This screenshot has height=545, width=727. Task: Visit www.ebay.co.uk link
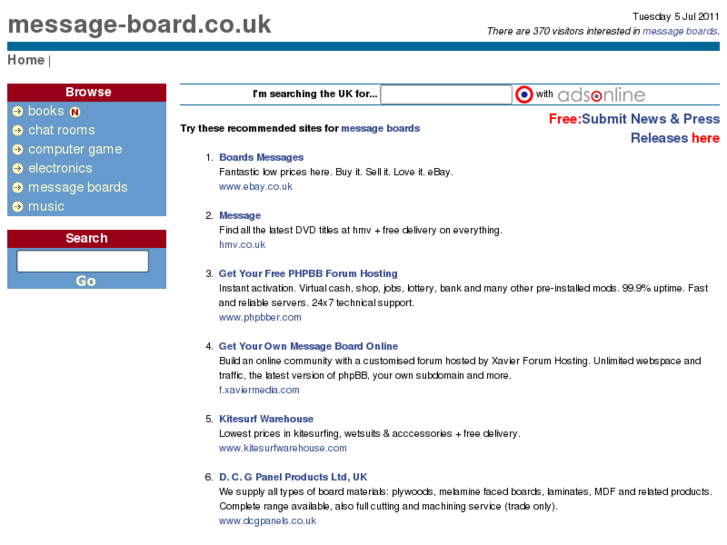[255, 186]
